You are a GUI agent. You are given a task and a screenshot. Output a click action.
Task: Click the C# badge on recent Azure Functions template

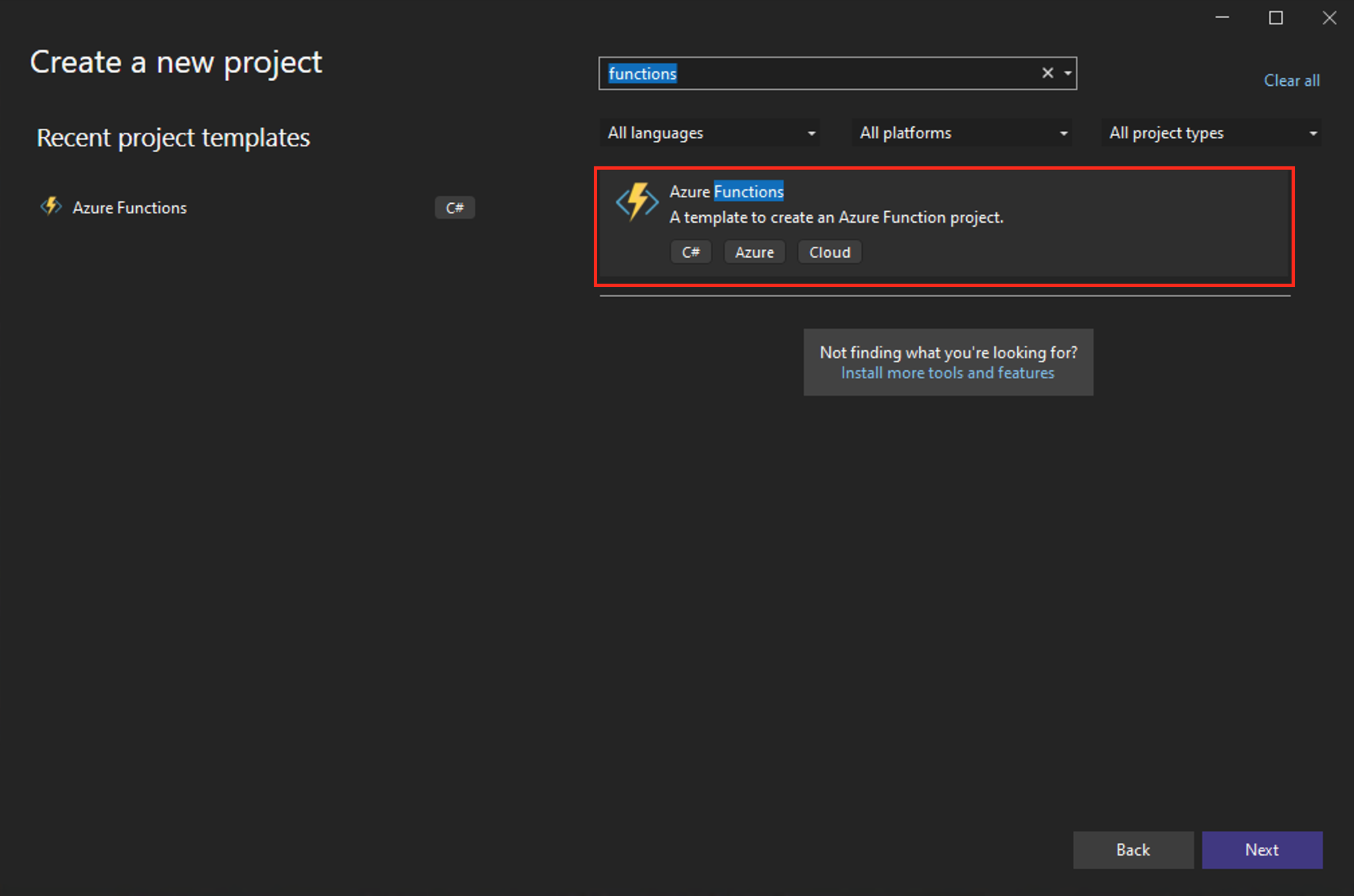[455, 207]
